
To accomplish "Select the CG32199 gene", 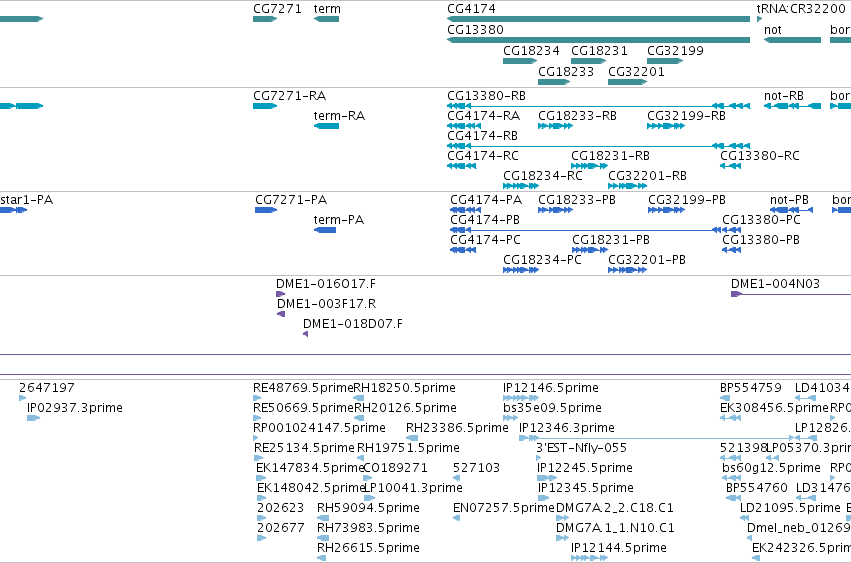I will click(665, 61).
